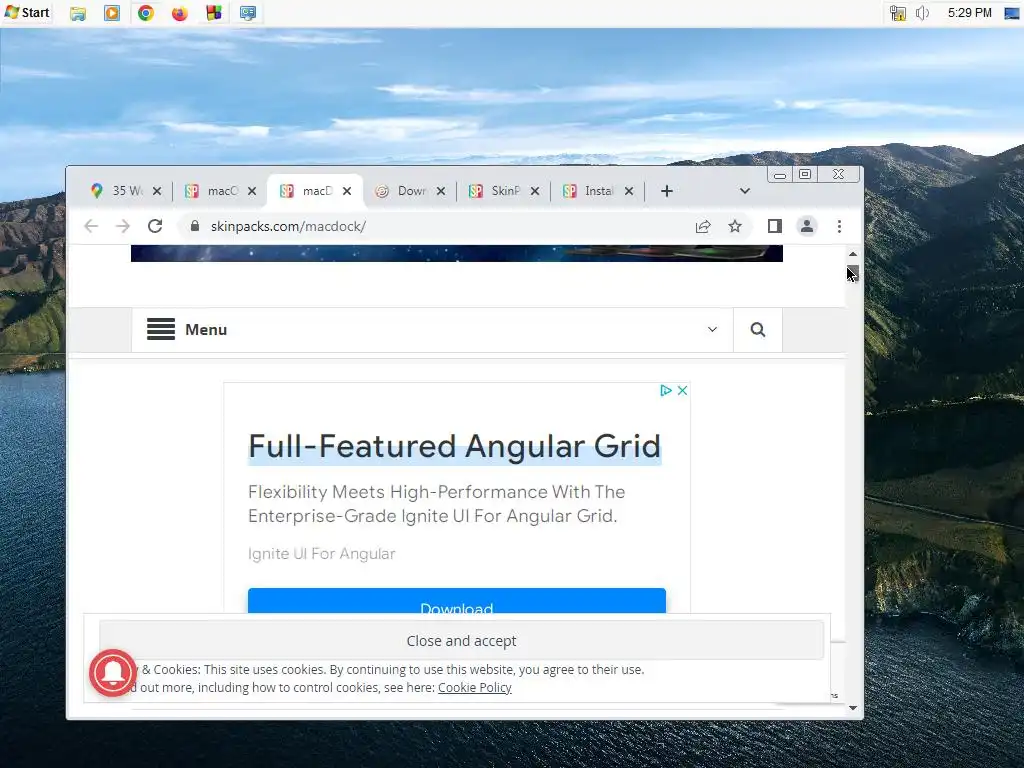Open the Start menu
The width and height of the screenshot is (1024, 768).
pyautogui.click(x=27, y=12)
